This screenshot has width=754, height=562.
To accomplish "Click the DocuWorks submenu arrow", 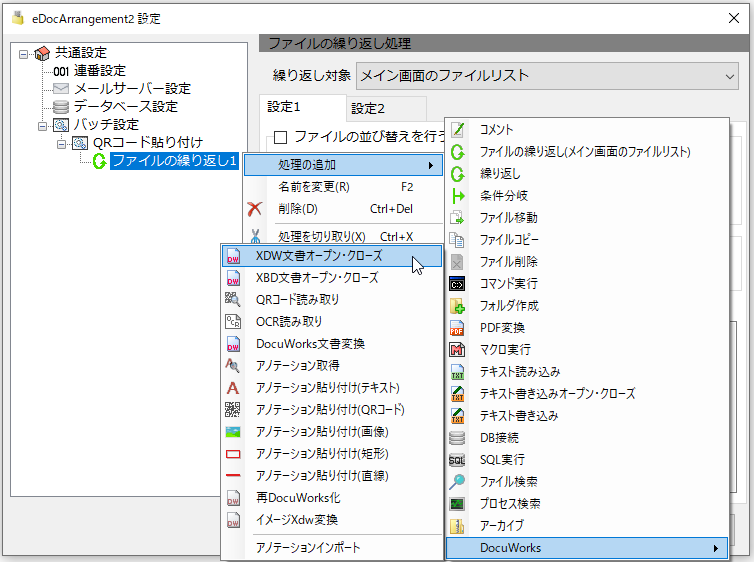I will tap(716, 548).
